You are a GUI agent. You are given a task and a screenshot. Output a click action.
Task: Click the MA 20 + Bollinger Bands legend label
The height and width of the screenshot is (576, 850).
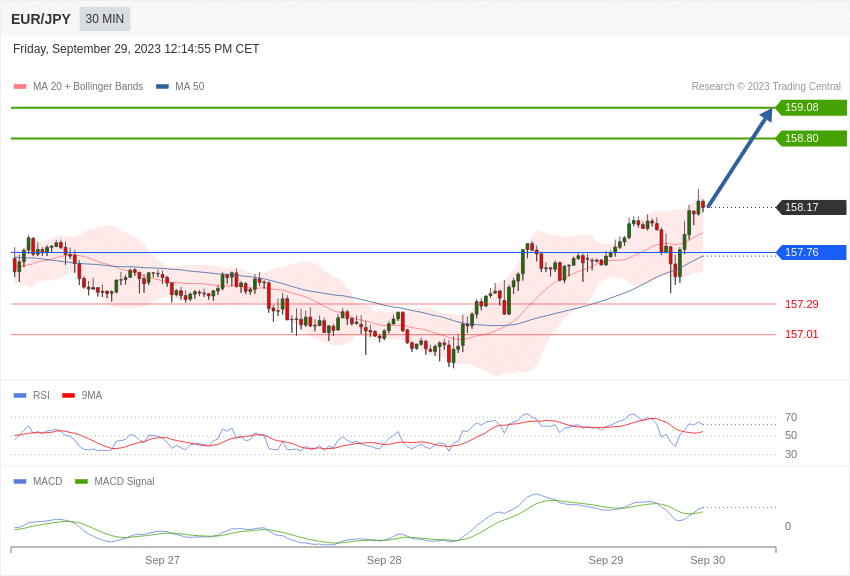[88, 87]
